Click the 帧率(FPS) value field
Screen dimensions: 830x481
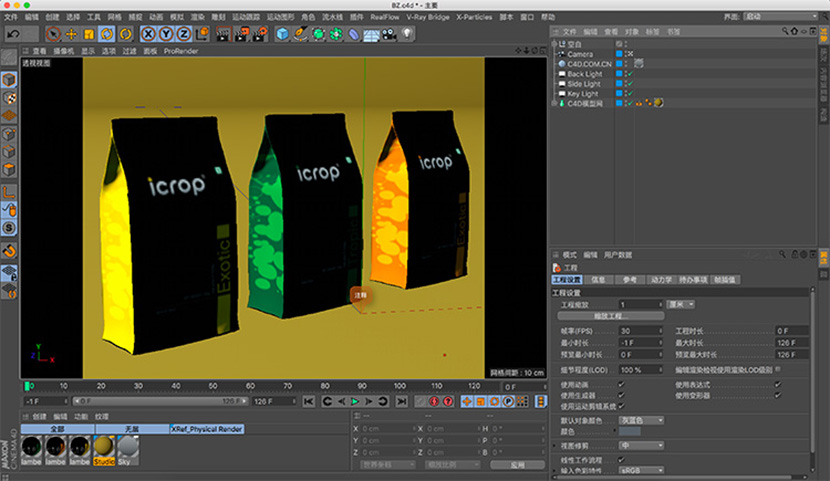[x=641, y=331]
